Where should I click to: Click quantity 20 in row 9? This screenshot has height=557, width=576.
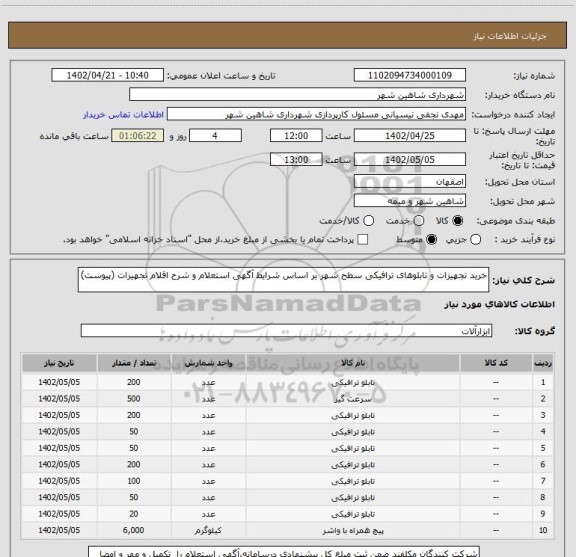134,514
